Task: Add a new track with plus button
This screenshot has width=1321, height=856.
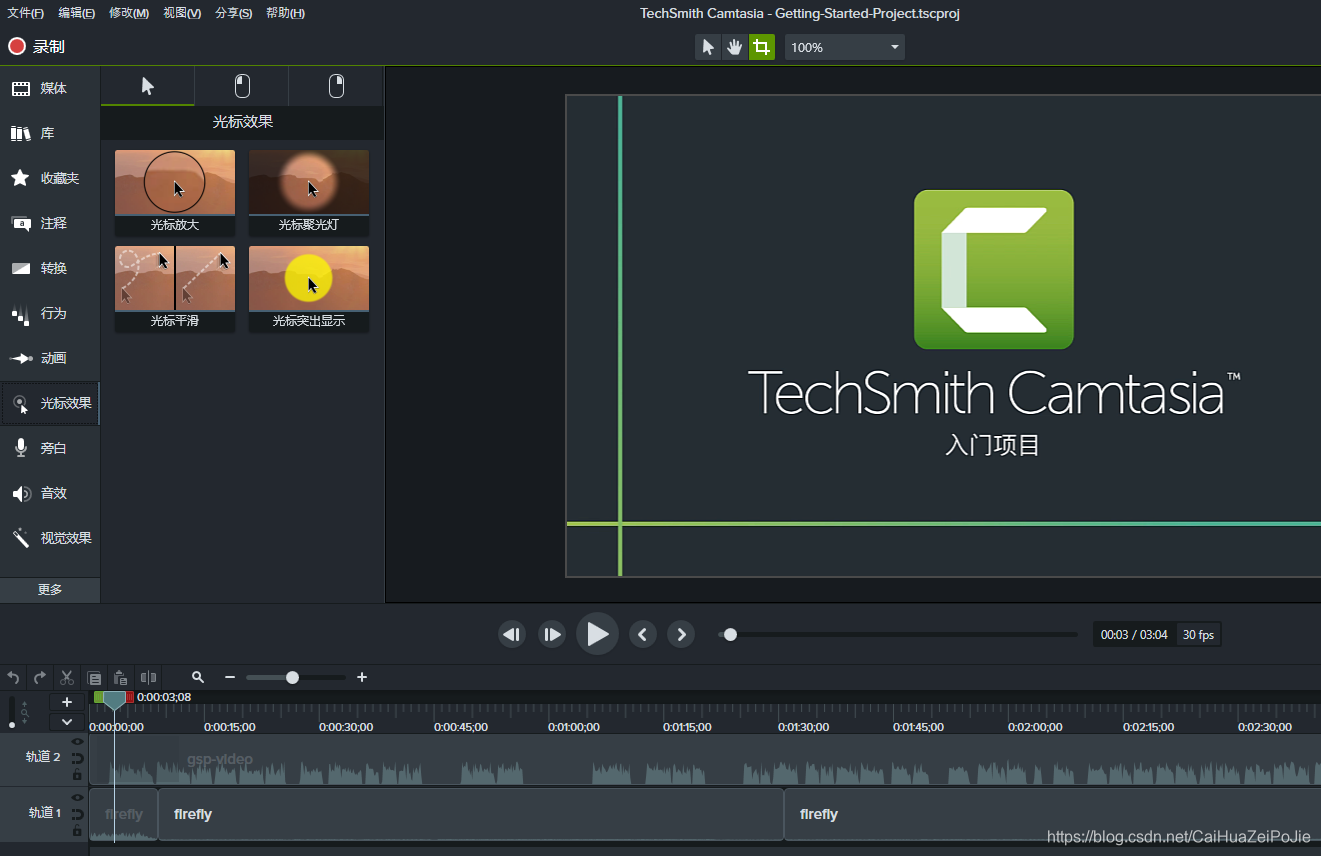Action: [67, 702]
